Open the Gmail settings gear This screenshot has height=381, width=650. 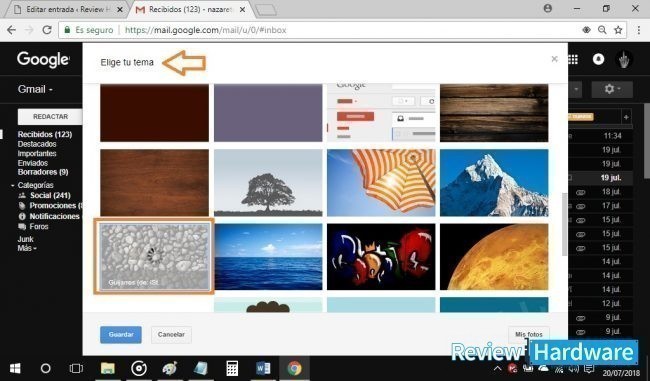[x=612, y=89]
